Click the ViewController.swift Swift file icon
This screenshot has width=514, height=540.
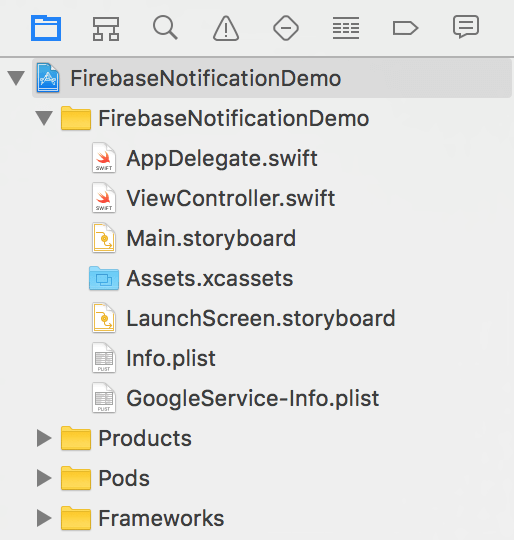coord(104,198)
